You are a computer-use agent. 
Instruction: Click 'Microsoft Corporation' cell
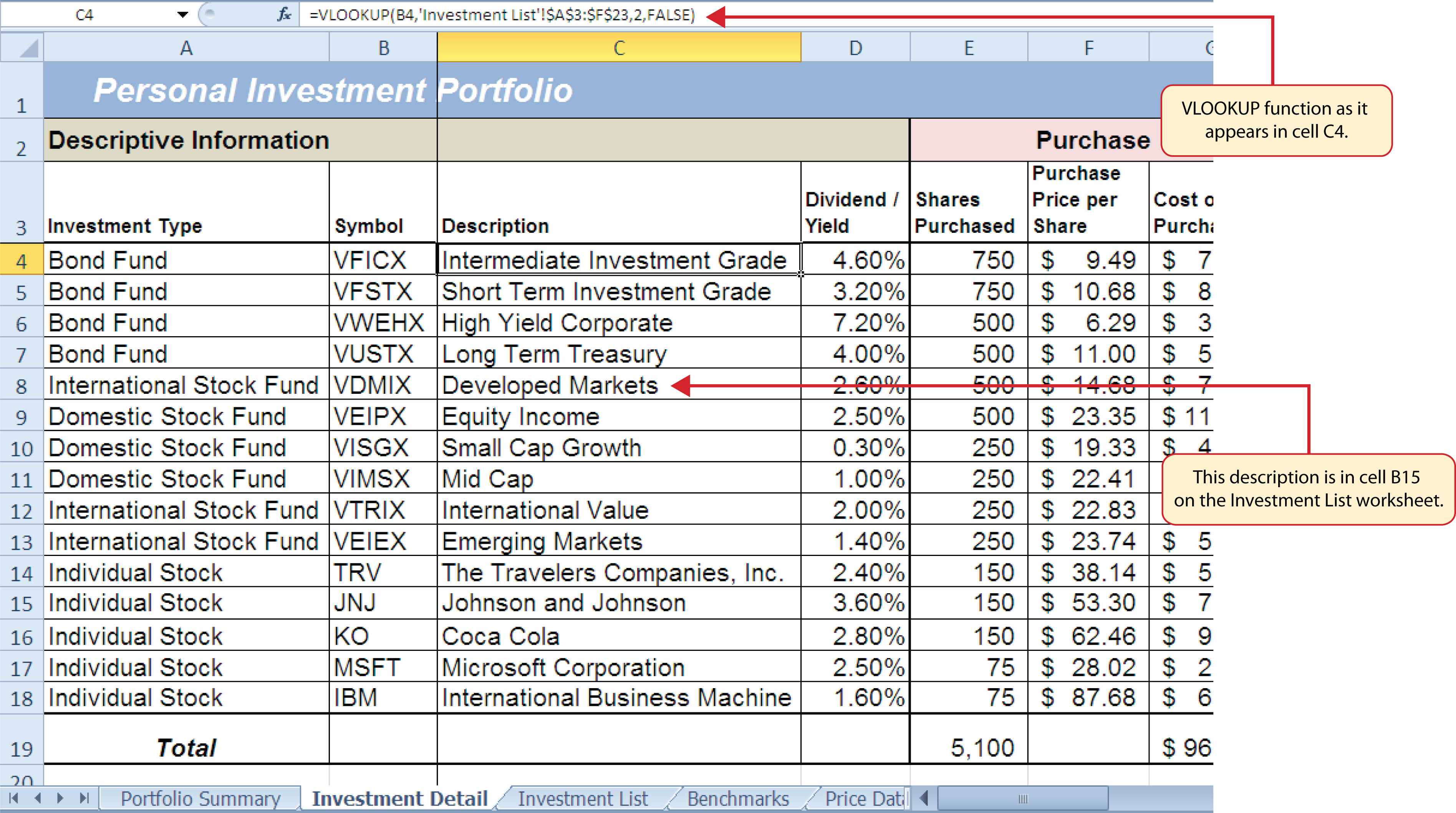coord(619,667)
